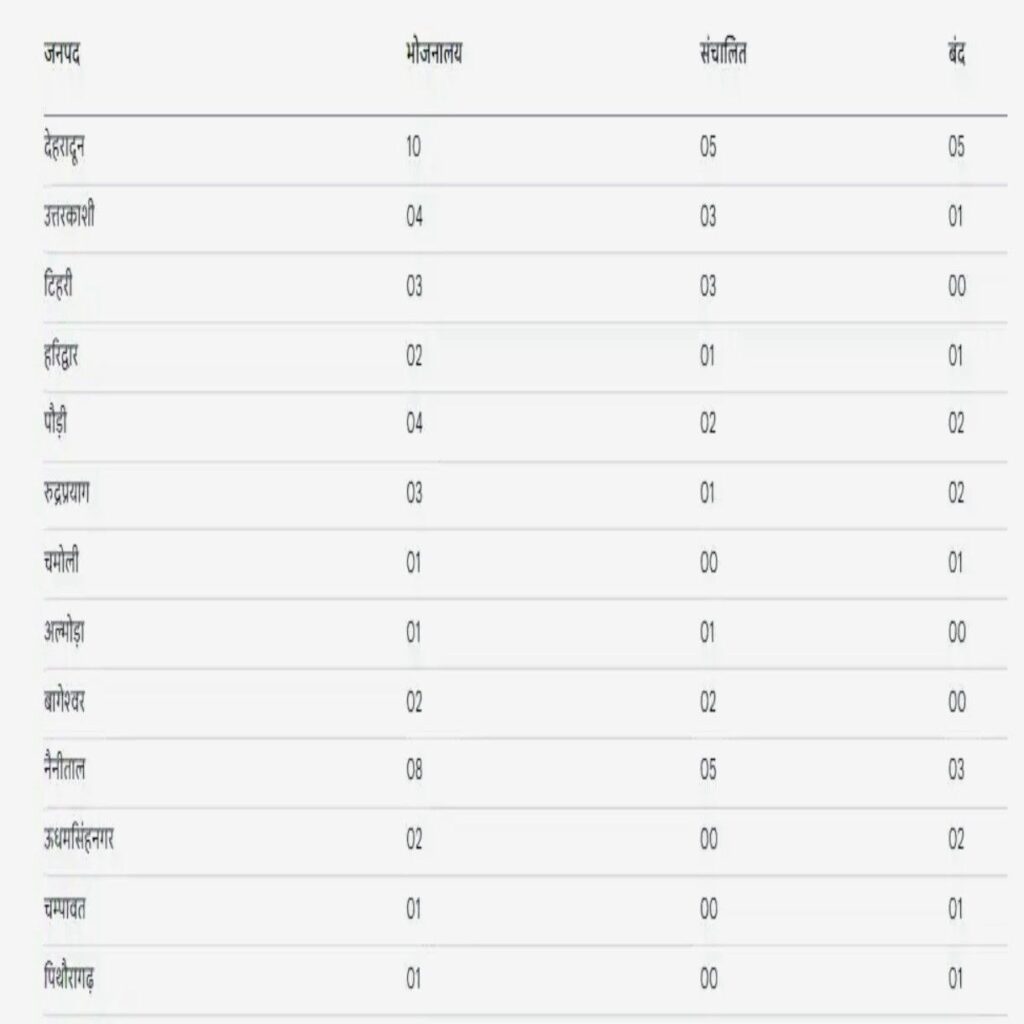1024x1024 pixels.
Task: Select बंद value 03 in नैनीताल row
Action: pos(956,770)
